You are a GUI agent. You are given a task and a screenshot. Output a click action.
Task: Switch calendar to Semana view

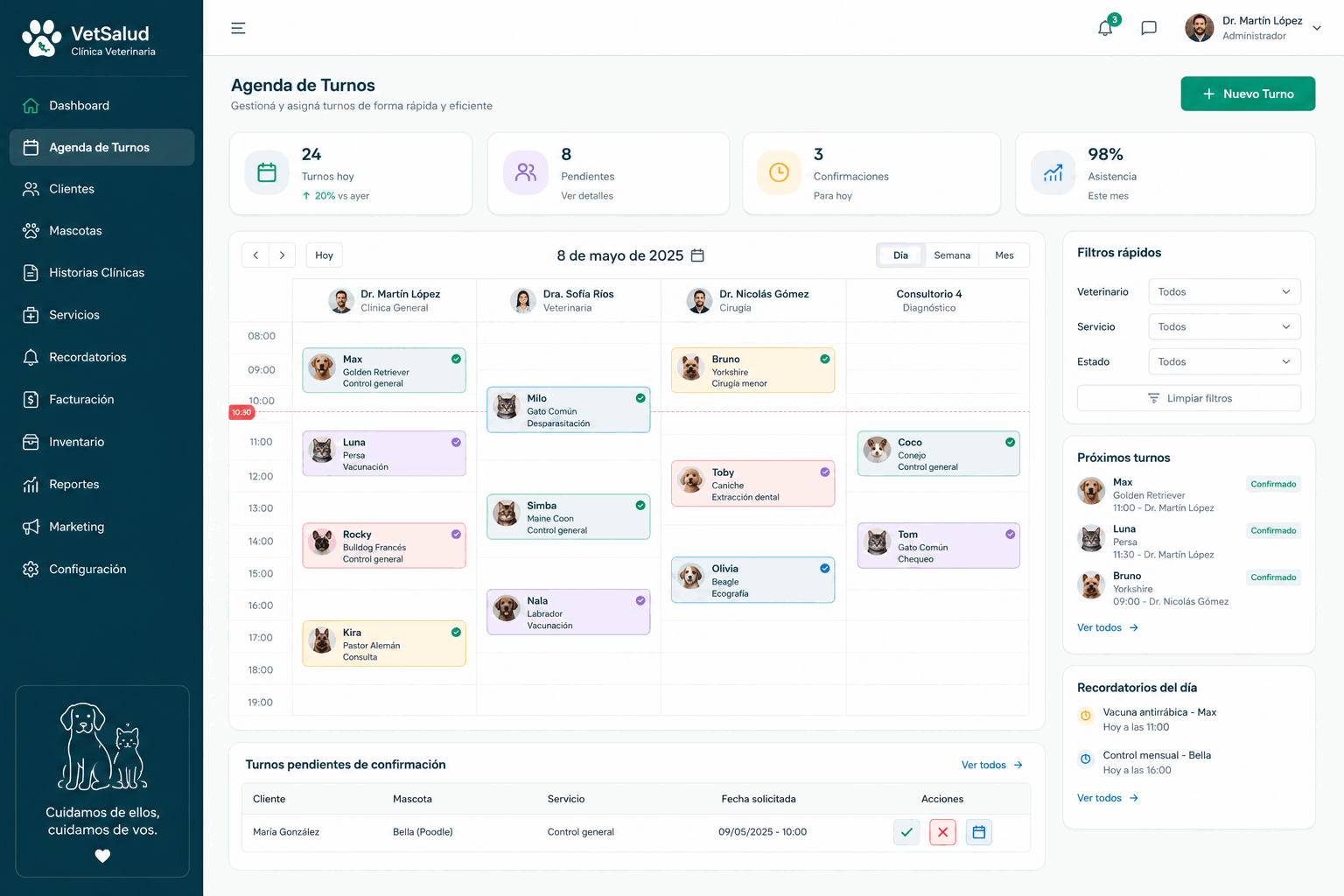click(x=952, y=255)
